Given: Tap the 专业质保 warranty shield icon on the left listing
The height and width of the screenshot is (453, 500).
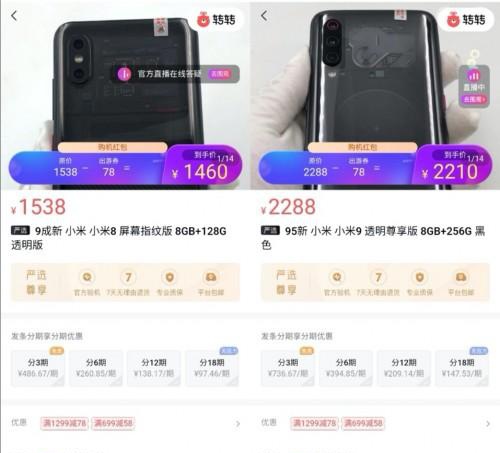Looking at the screenshot, I should [169, 277].
